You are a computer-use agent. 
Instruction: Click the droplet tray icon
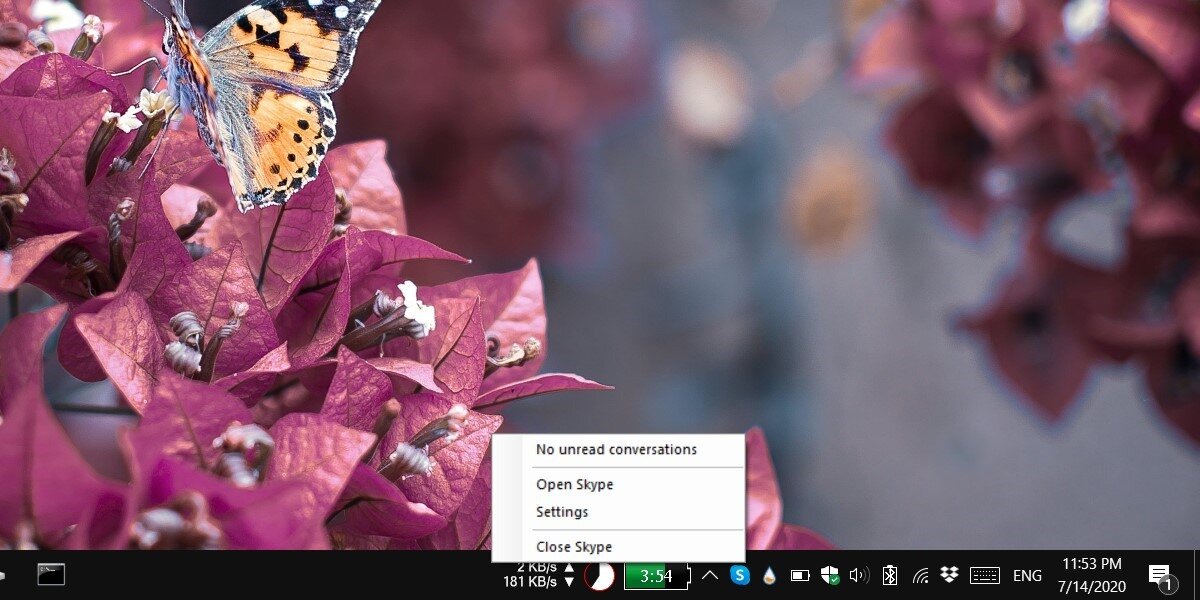tap(769, 575)
